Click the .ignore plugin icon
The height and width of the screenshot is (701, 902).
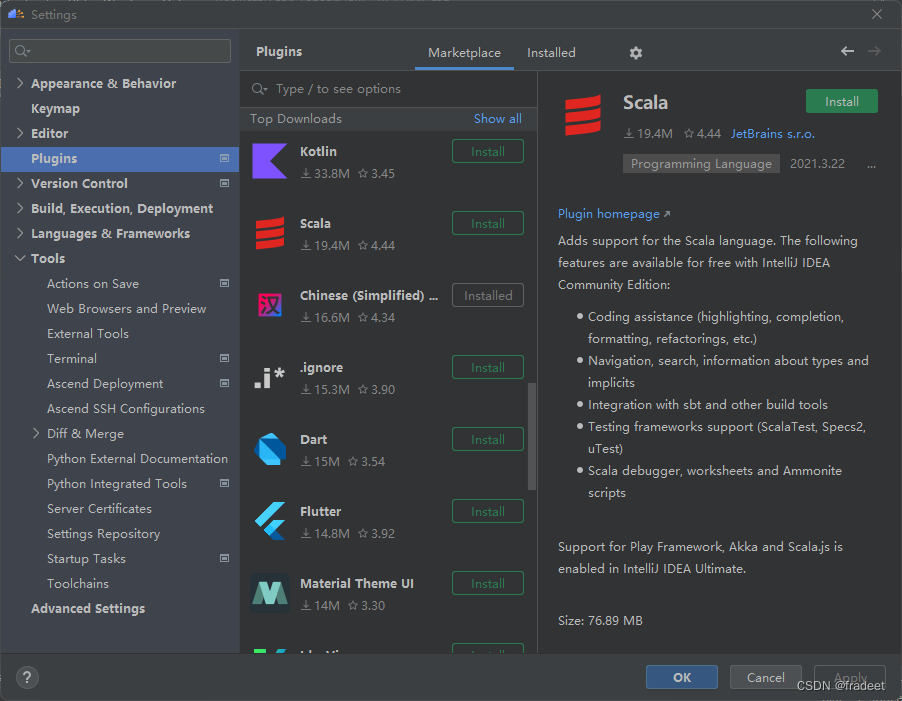pos(270,377)
